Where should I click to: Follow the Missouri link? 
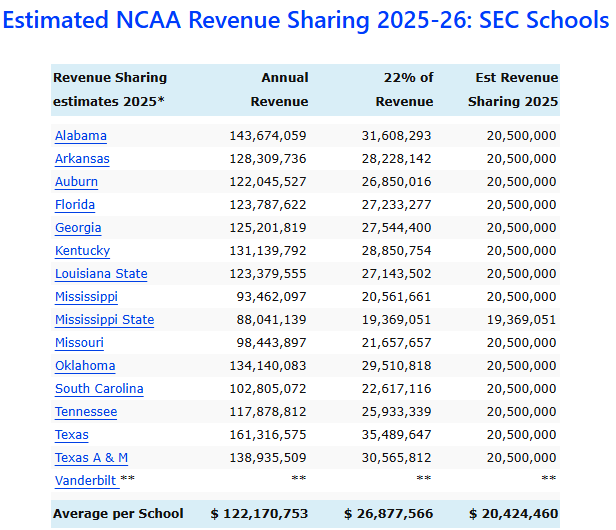79,343
